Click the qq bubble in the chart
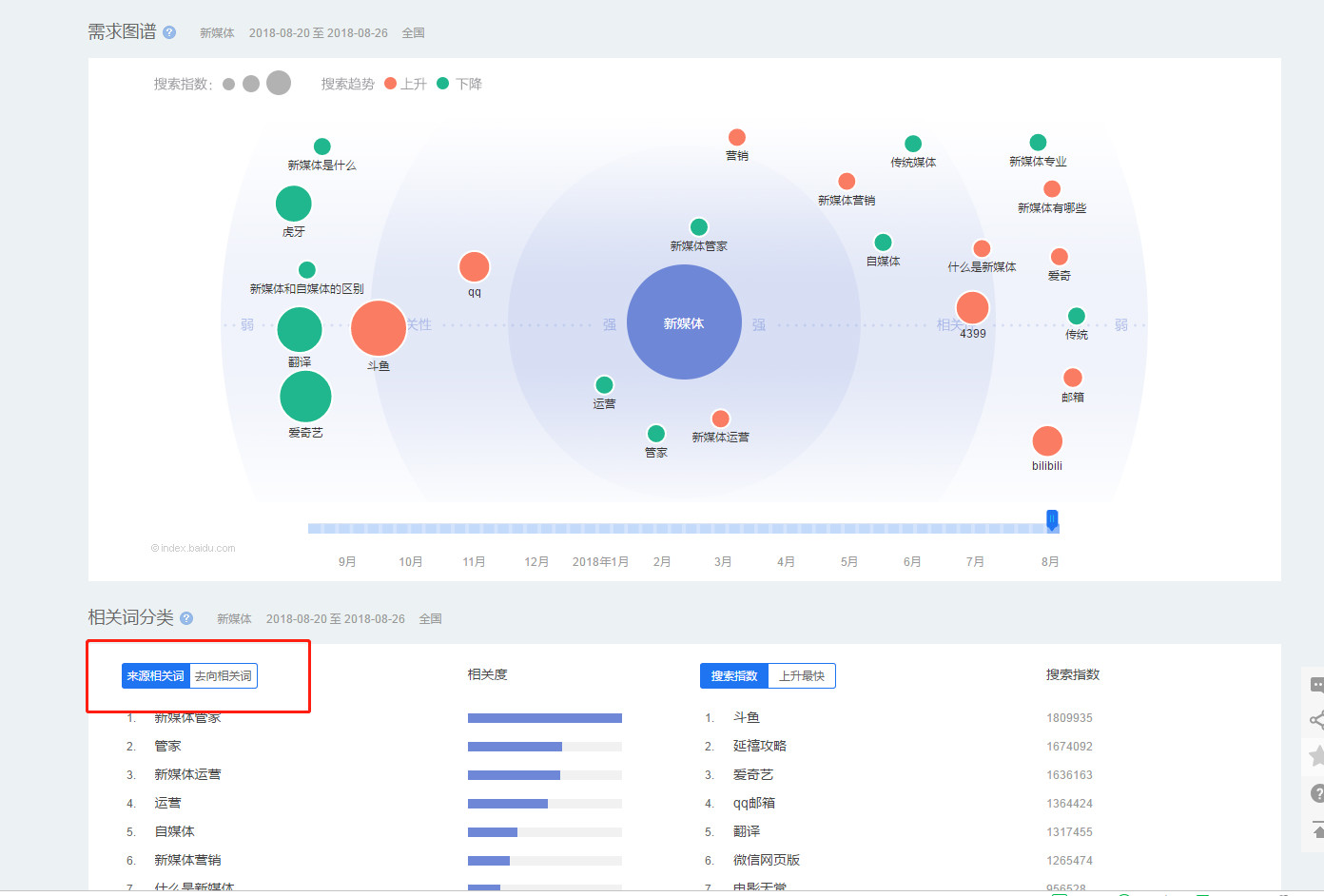The image size is (1324, 896). pos(475,267)
